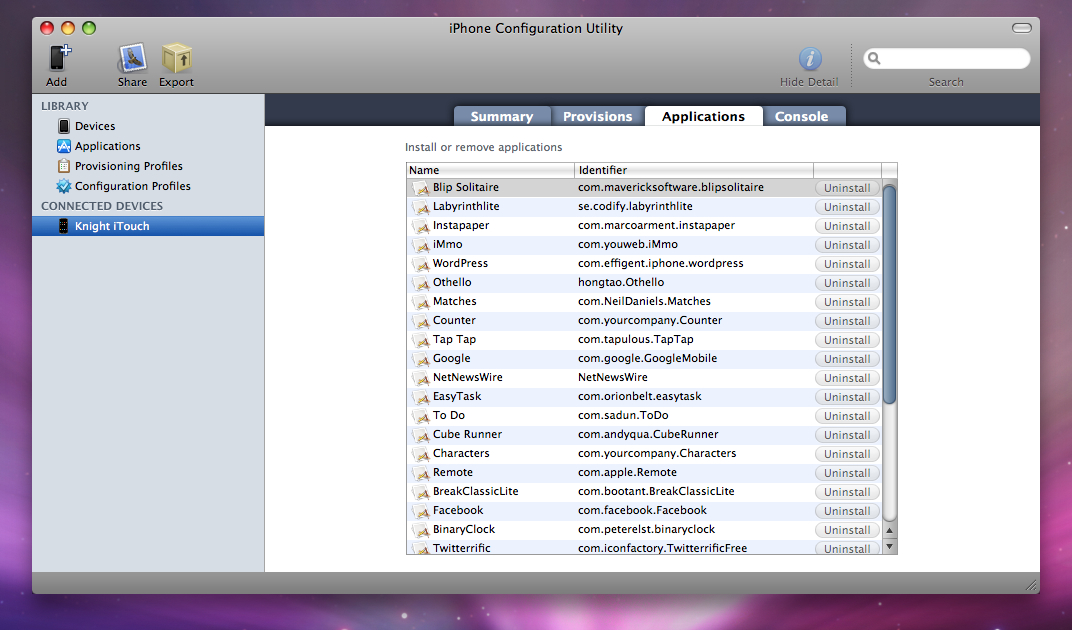Select the Applications tab

704,116
